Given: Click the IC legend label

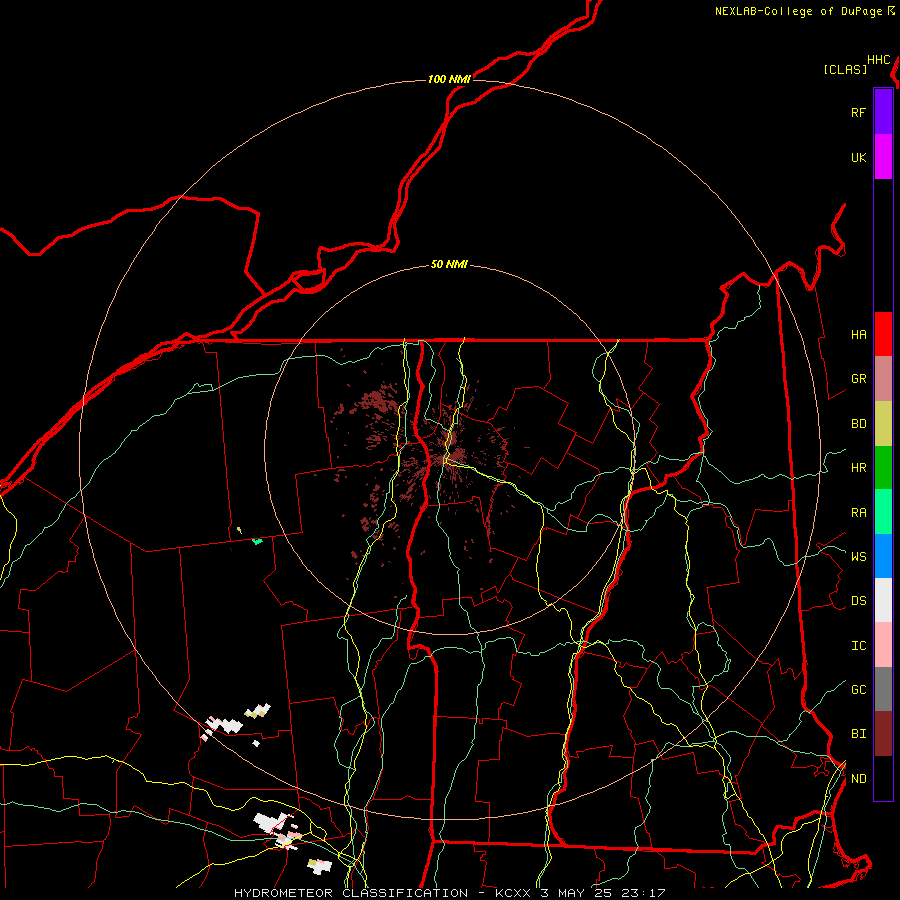Looking at the screenshot, I should pos(858,646).
